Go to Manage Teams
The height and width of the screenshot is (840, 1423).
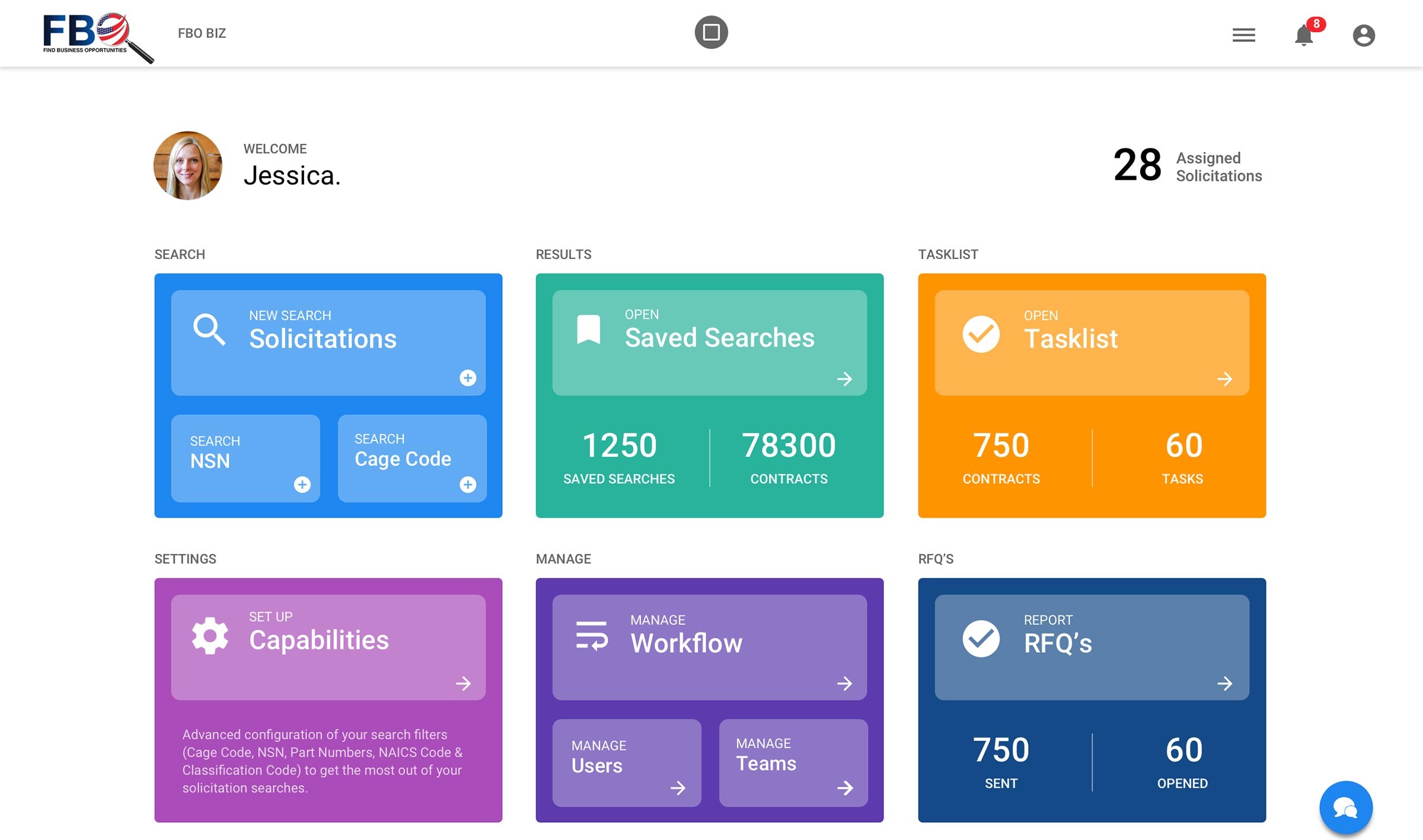(x=793, y=763)
